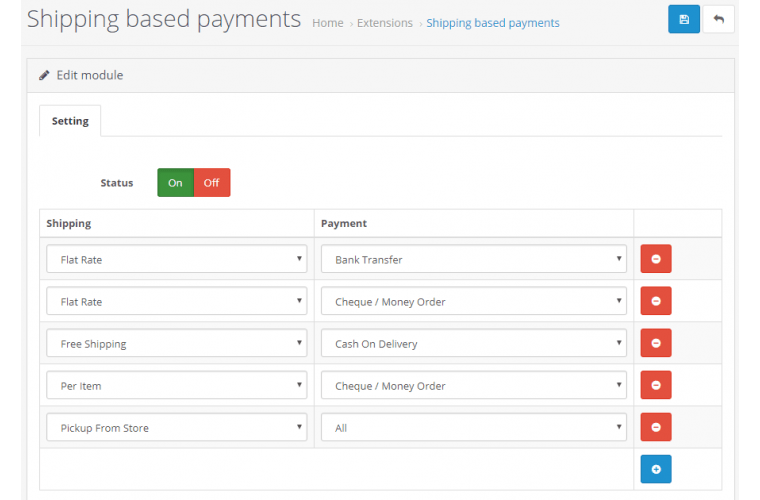The image size is (760, 500).
Task: Open Cheque / Money Order dropdown in Per Item row
Action: pos(474,385)
